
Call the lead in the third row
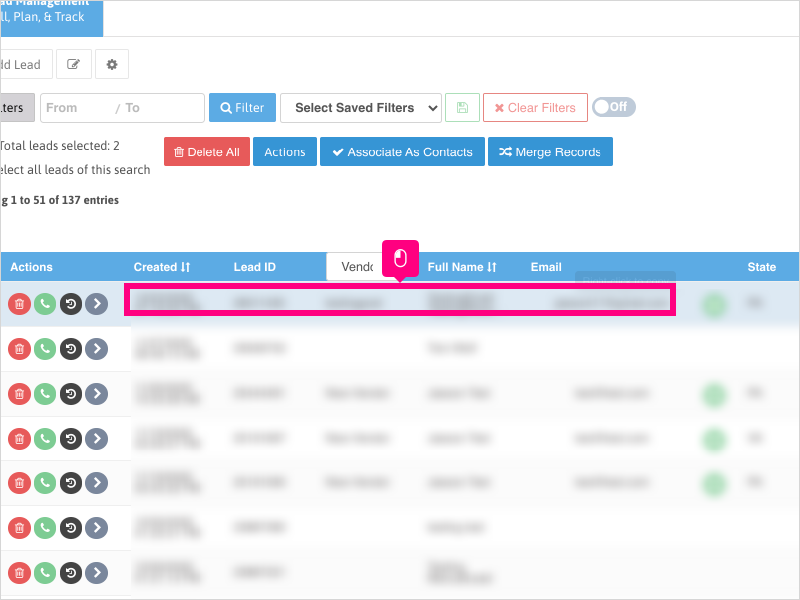coord(45,394)
